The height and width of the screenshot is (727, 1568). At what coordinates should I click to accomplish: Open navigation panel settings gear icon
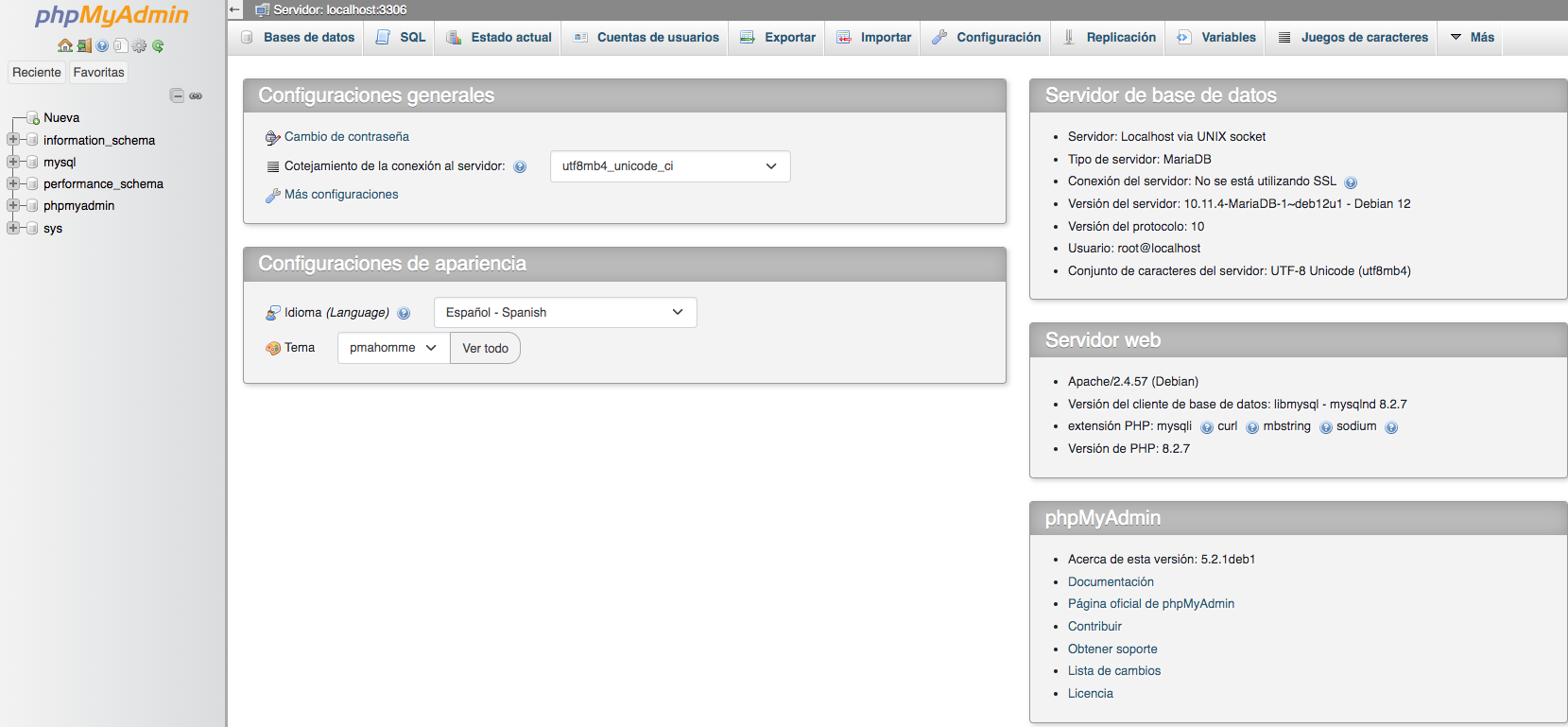coord(140,45)
